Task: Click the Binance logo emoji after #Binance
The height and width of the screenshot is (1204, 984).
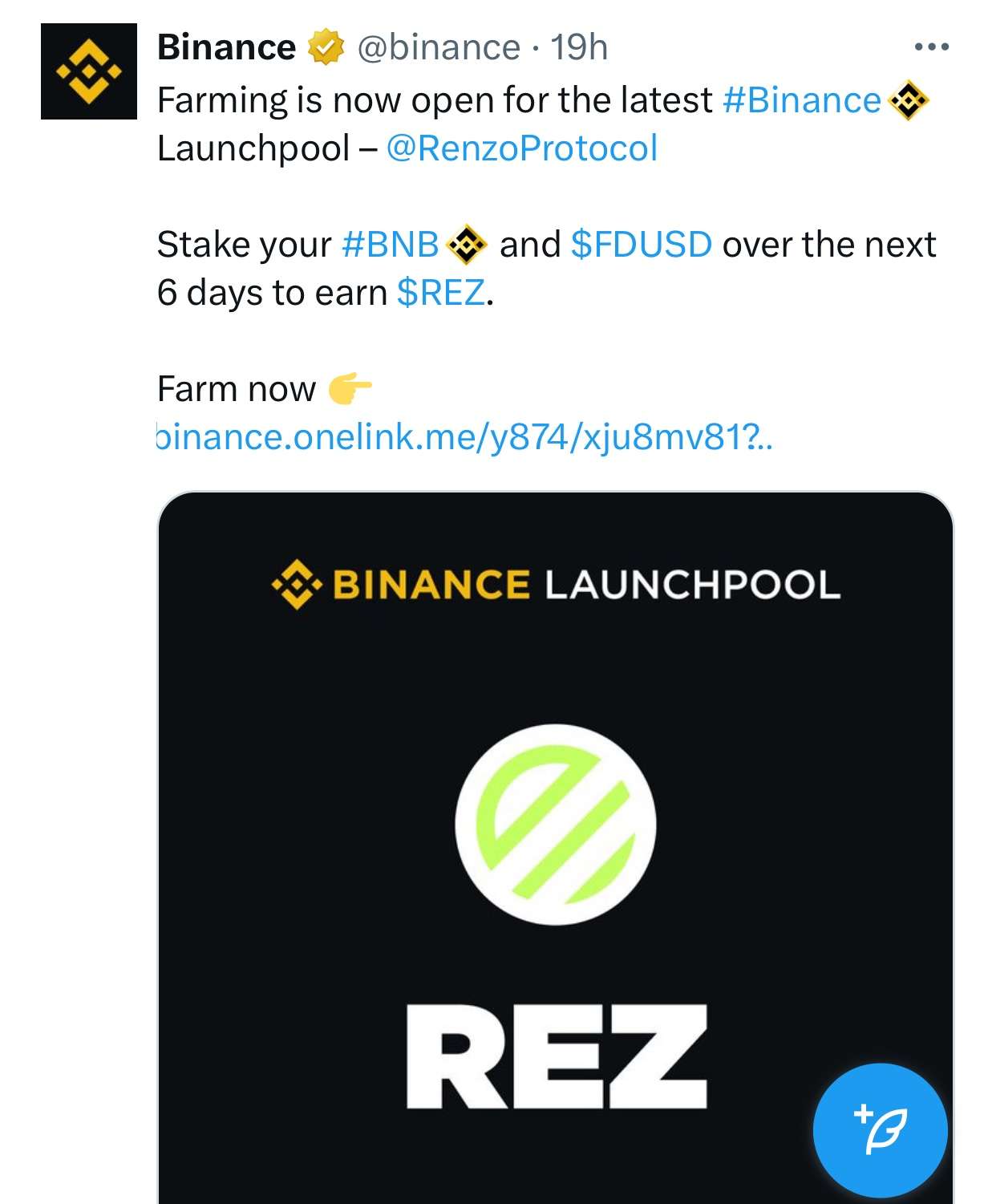Action: [x=909, y=101]
